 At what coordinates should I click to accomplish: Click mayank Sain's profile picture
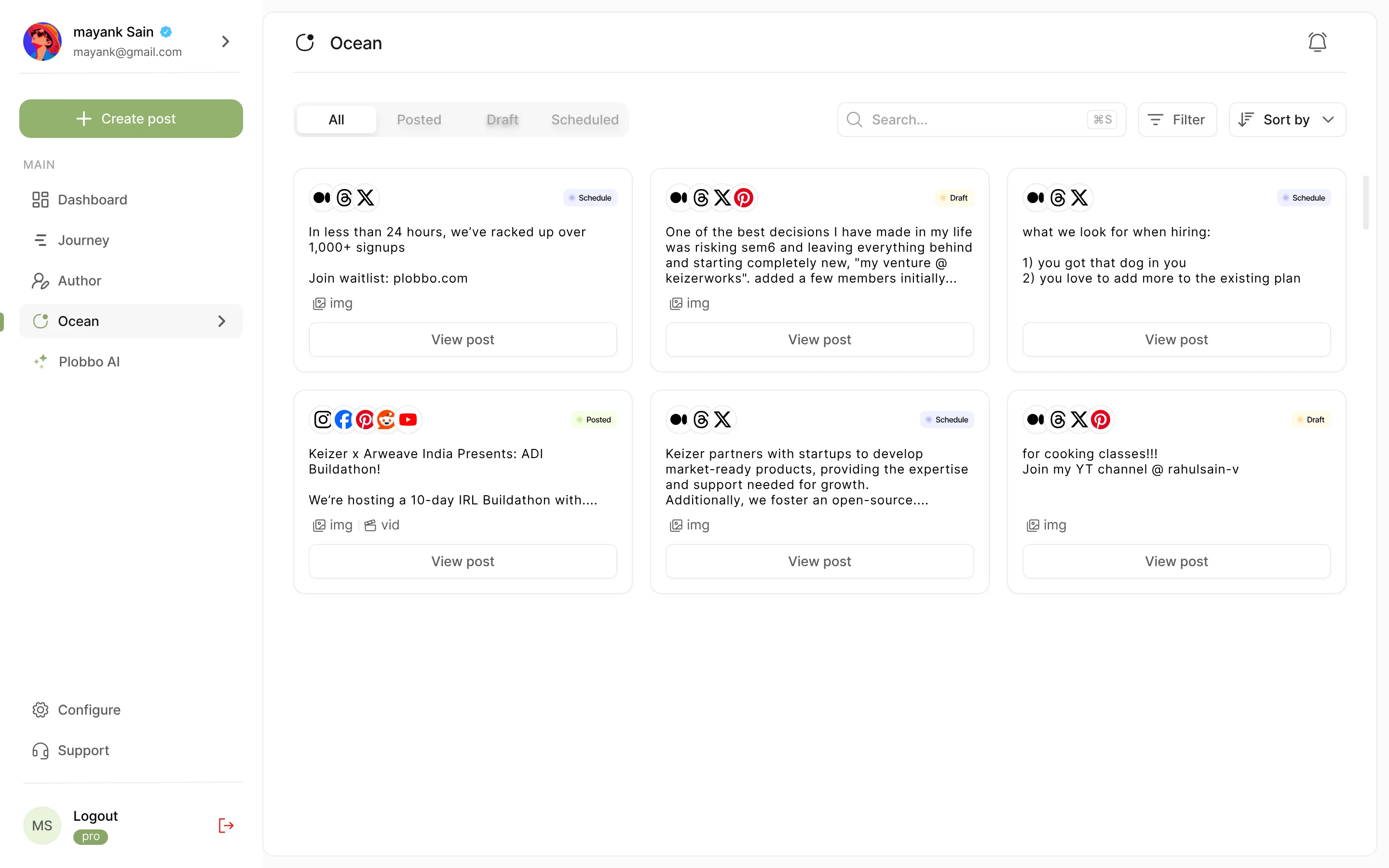(x=42, y=41)
